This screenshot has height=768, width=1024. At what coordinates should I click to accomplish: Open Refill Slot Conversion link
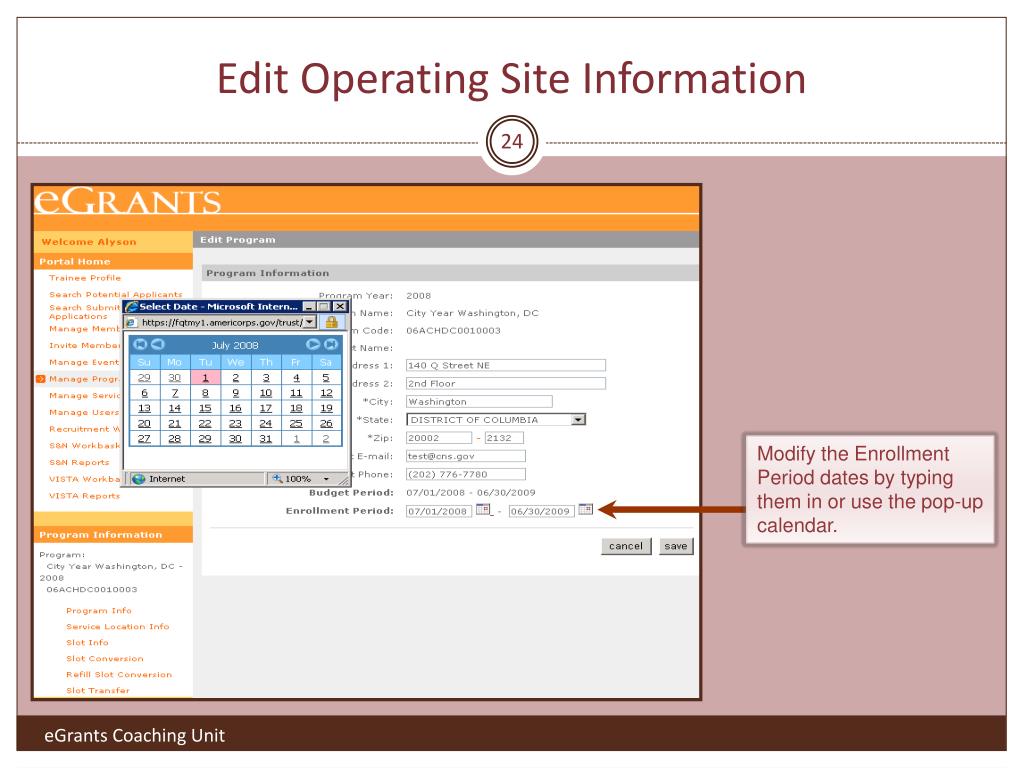click(x=119, y=675)
